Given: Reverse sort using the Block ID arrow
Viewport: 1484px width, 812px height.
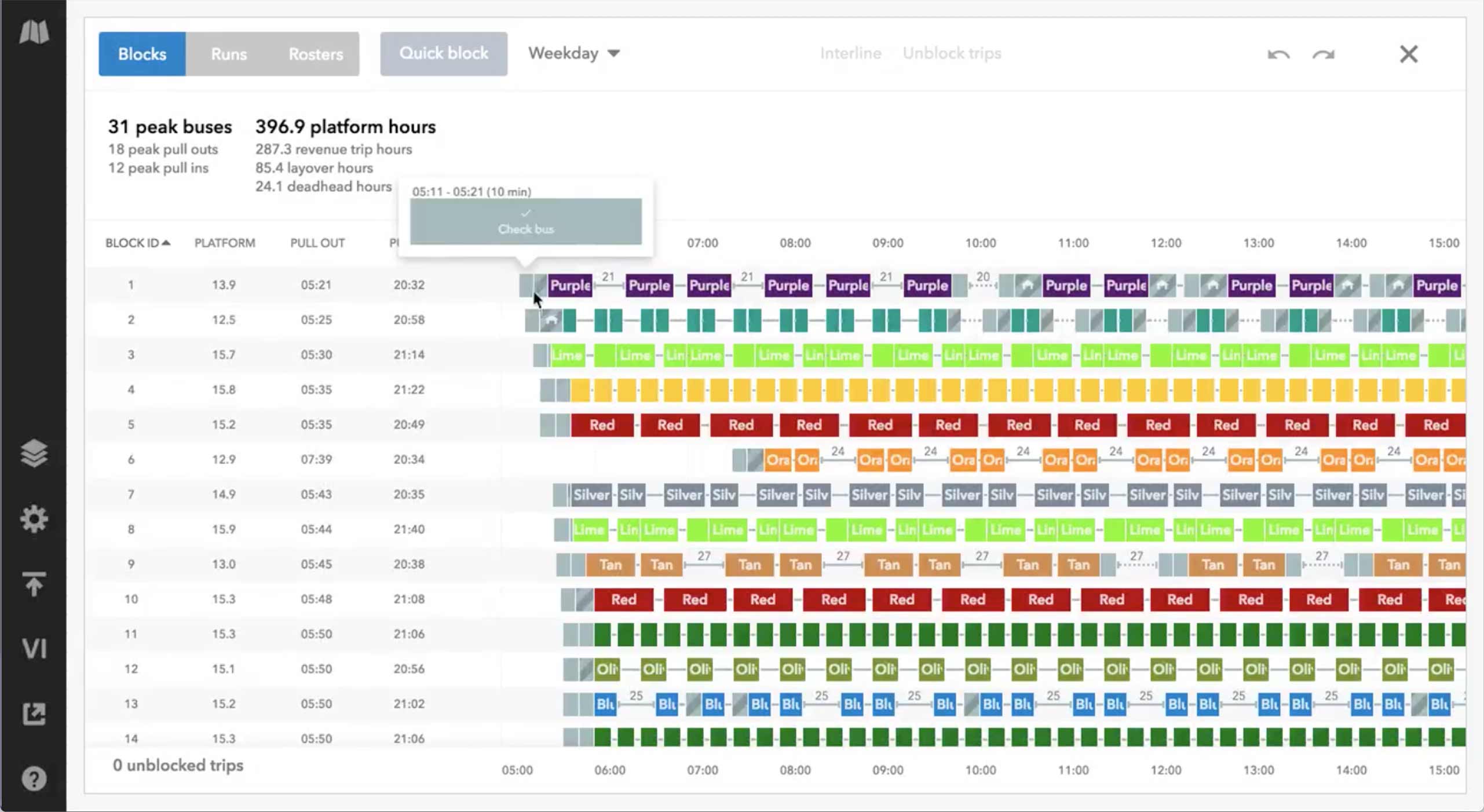Looking at the screenshot, I should [x=167, y=243].
